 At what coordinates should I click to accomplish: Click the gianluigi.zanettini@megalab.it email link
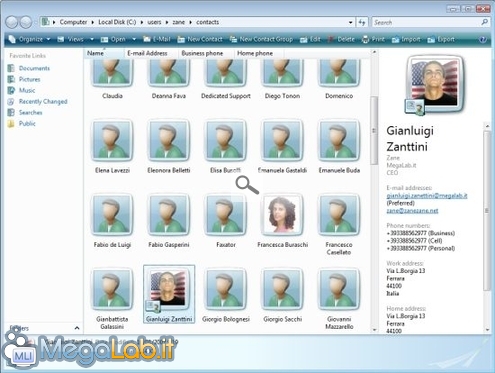point(427,196)
